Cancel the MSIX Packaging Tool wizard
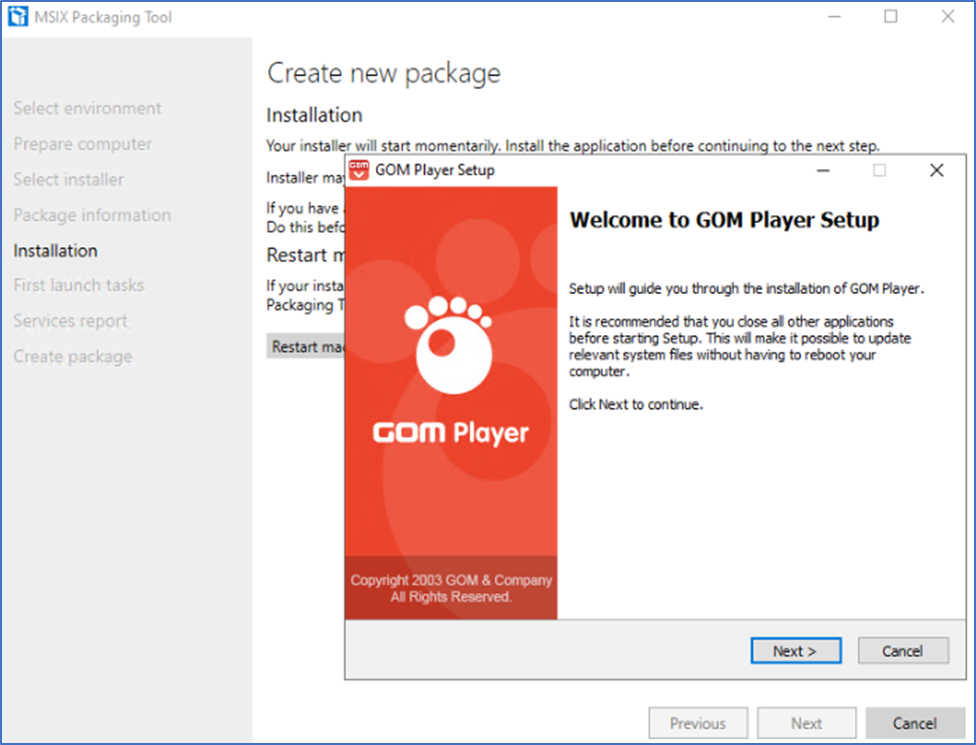This screenshot has height=745, width=976. pyautogui.click(x=914, y=723)
